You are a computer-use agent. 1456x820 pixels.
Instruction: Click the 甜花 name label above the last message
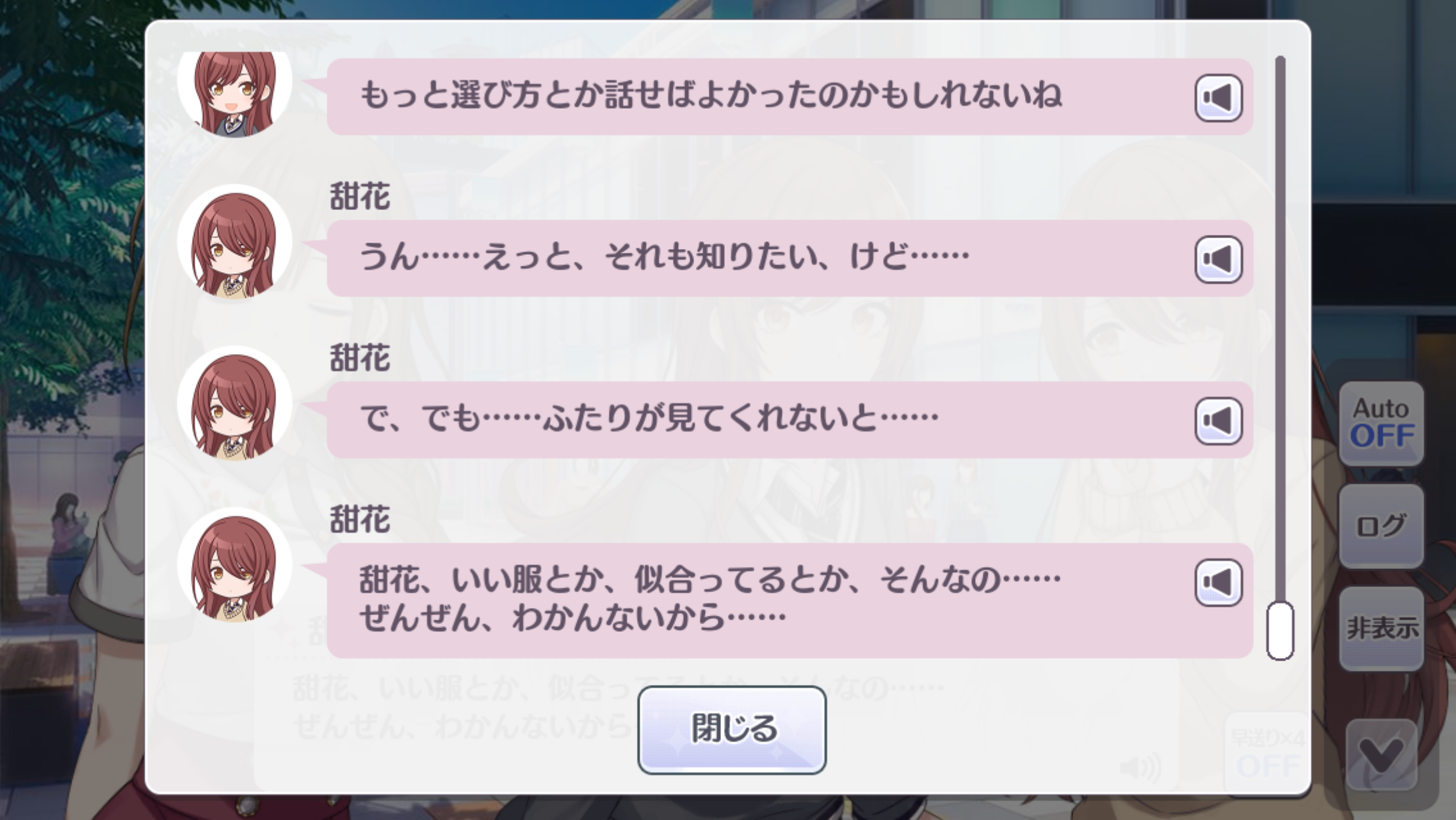pyautogui.click(x=360, y=519)
